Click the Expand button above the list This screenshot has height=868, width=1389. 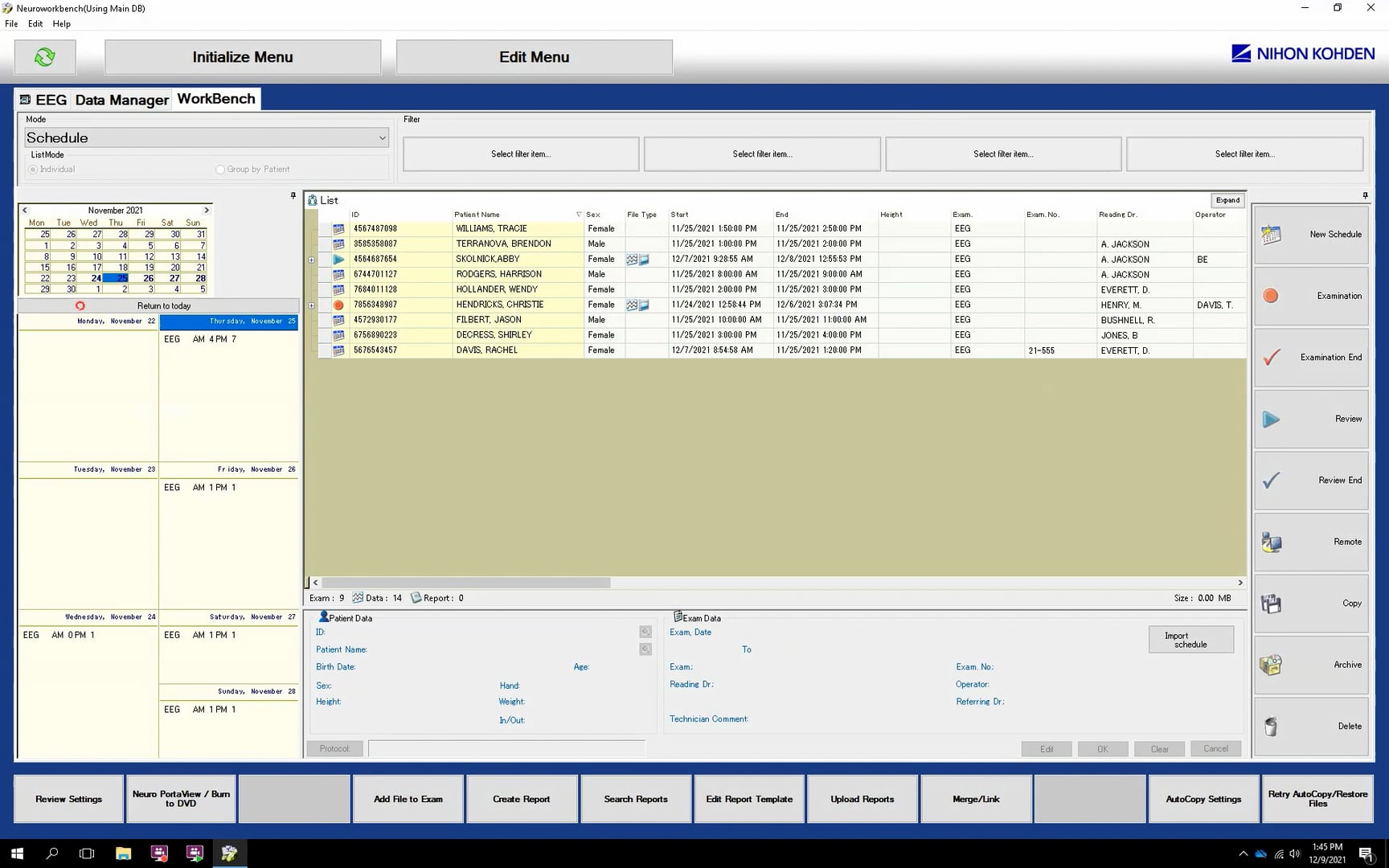tap(1227, 200)
